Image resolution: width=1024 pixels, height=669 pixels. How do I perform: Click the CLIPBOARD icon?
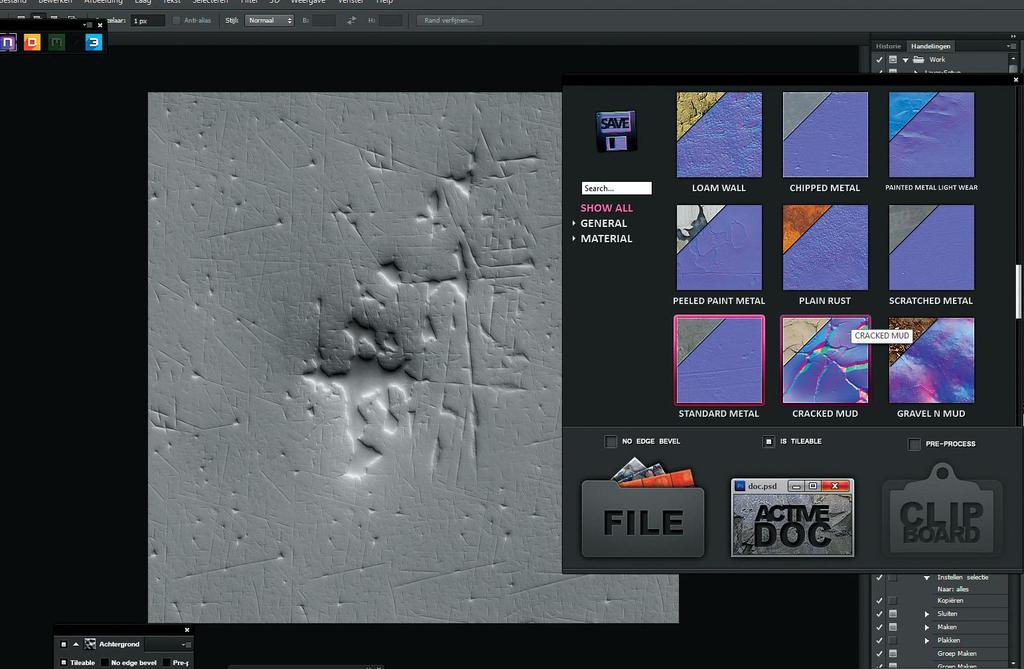click(942, 511)
